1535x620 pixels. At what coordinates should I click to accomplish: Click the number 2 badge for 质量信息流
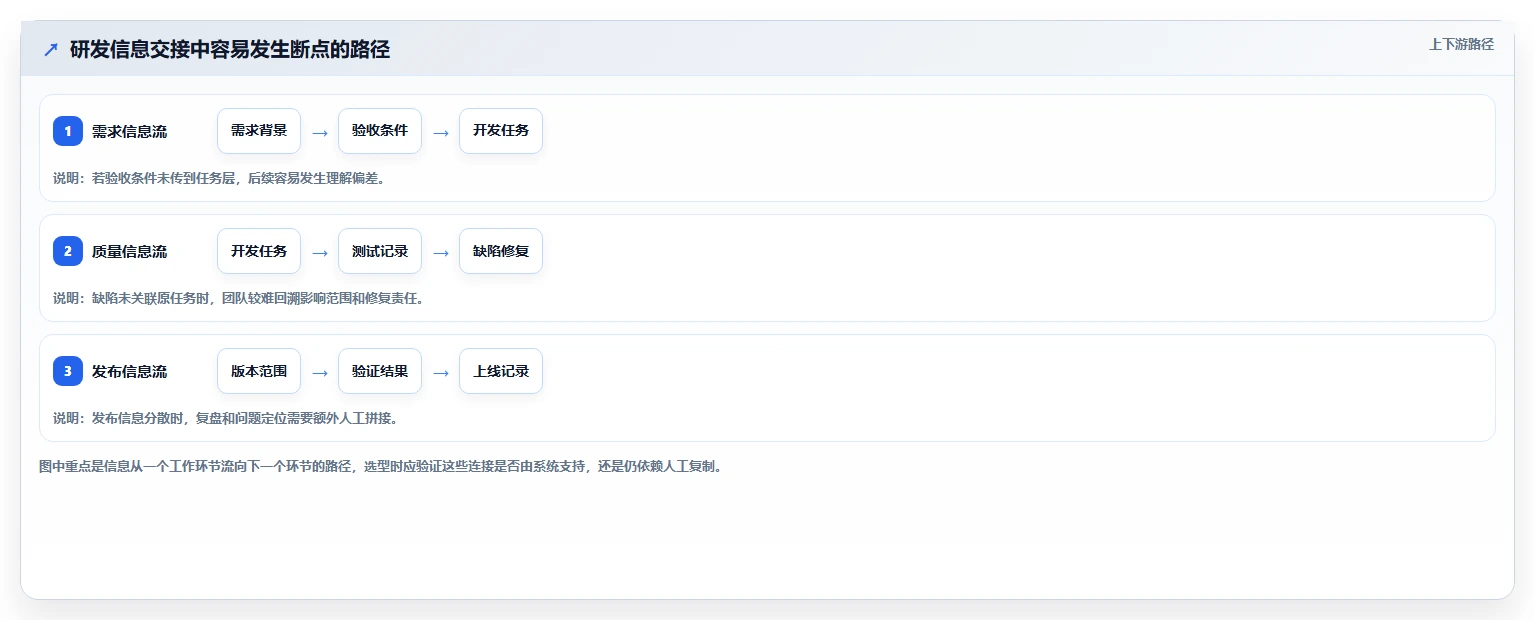pos(68,251)
